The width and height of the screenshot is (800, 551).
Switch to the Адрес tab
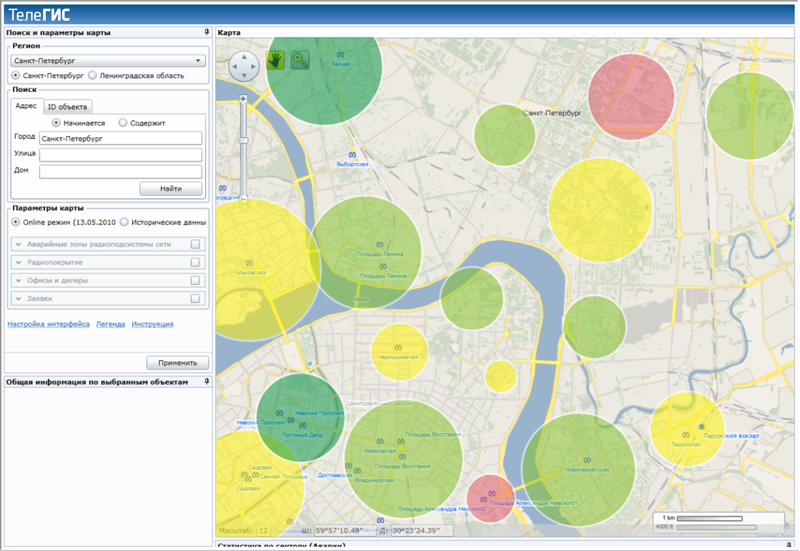coord(27,105)
